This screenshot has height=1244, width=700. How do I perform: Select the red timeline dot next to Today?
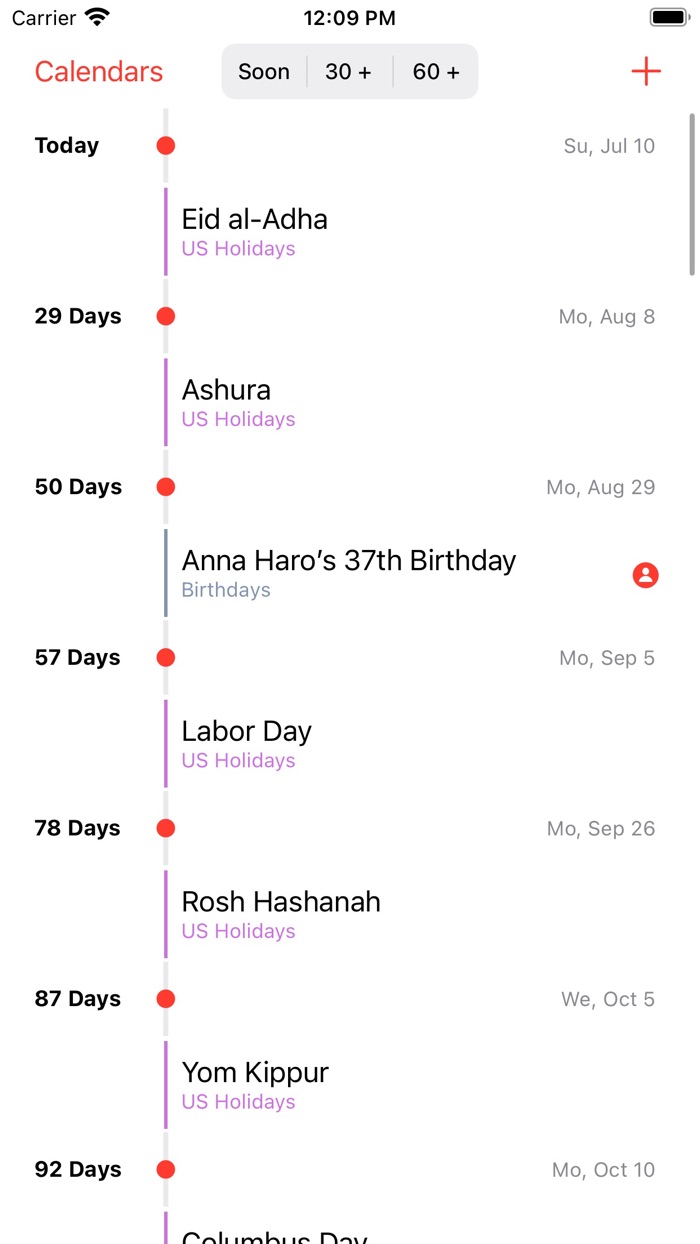tap(164, 145)
